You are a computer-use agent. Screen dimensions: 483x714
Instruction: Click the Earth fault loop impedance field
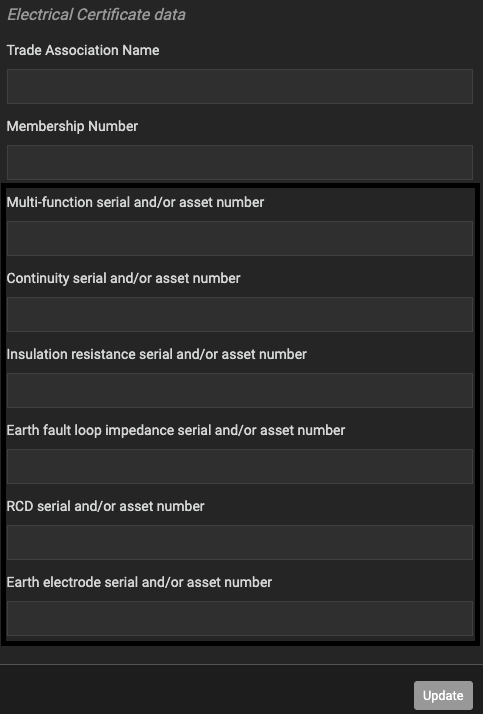(240, 467)
